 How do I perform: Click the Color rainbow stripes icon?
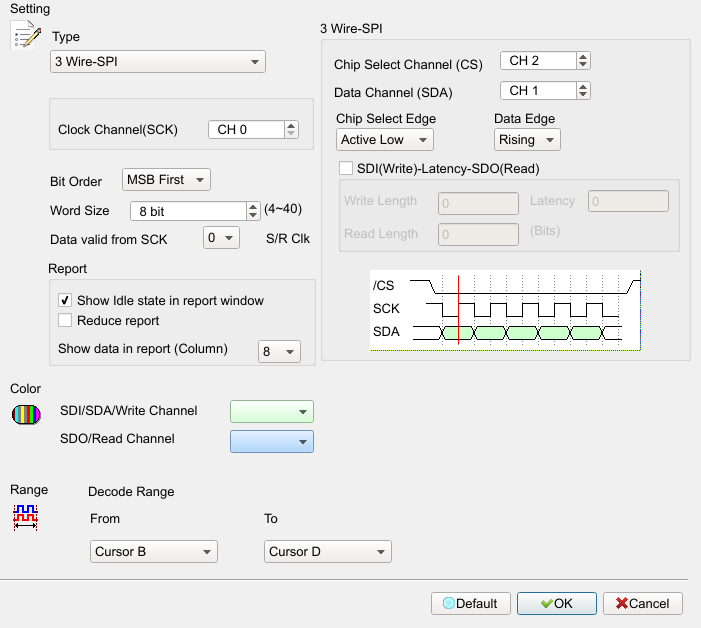click(26, 414)
